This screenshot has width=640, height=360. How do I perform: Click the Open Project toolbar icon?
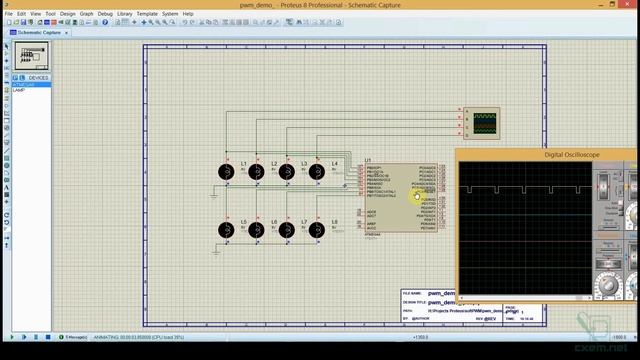pos(16,22)
